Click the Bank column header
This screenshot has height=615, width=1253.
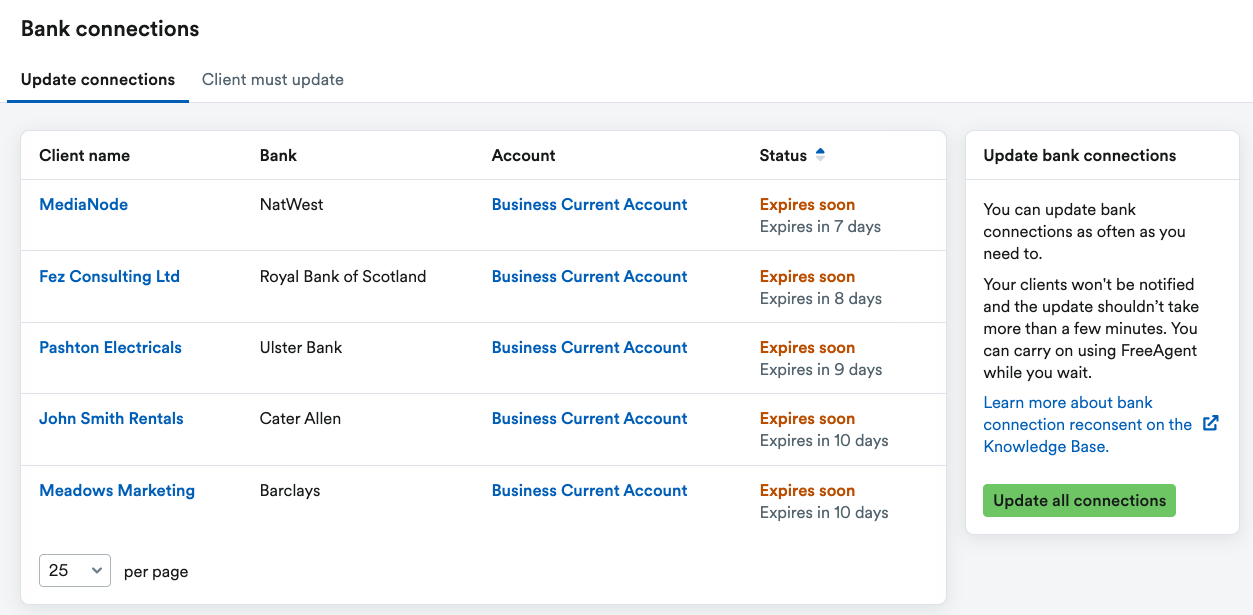[x=278, y=155]
